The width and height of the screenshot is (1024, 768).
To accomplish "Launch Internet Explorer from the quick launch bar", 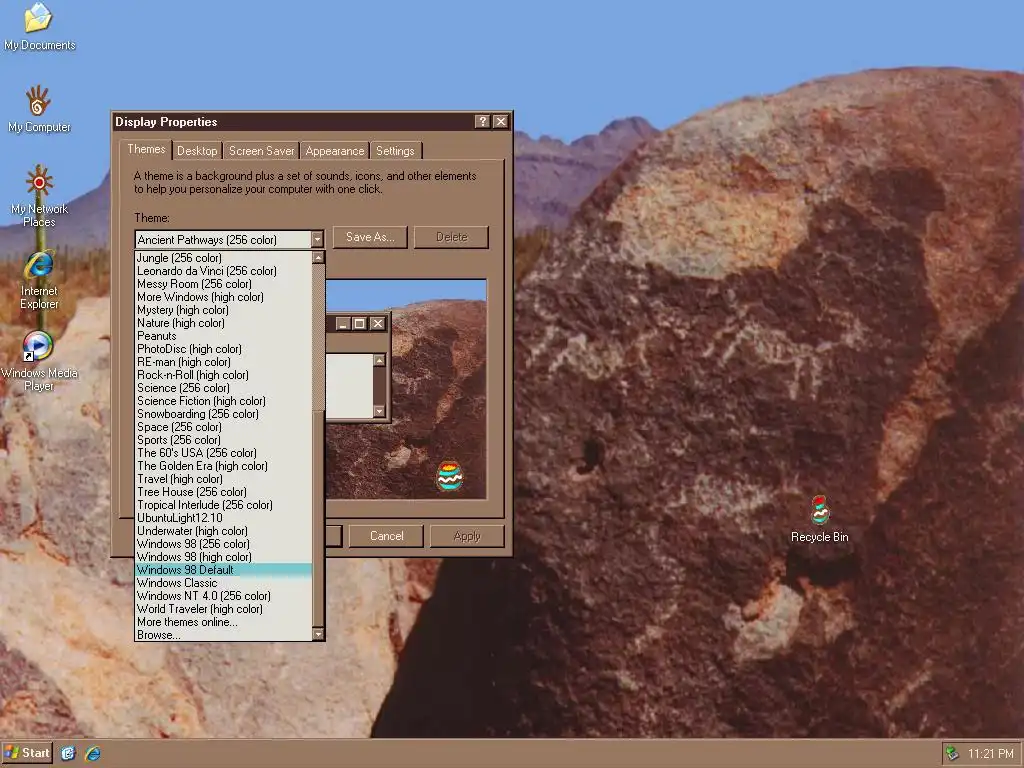I will 93,754.
